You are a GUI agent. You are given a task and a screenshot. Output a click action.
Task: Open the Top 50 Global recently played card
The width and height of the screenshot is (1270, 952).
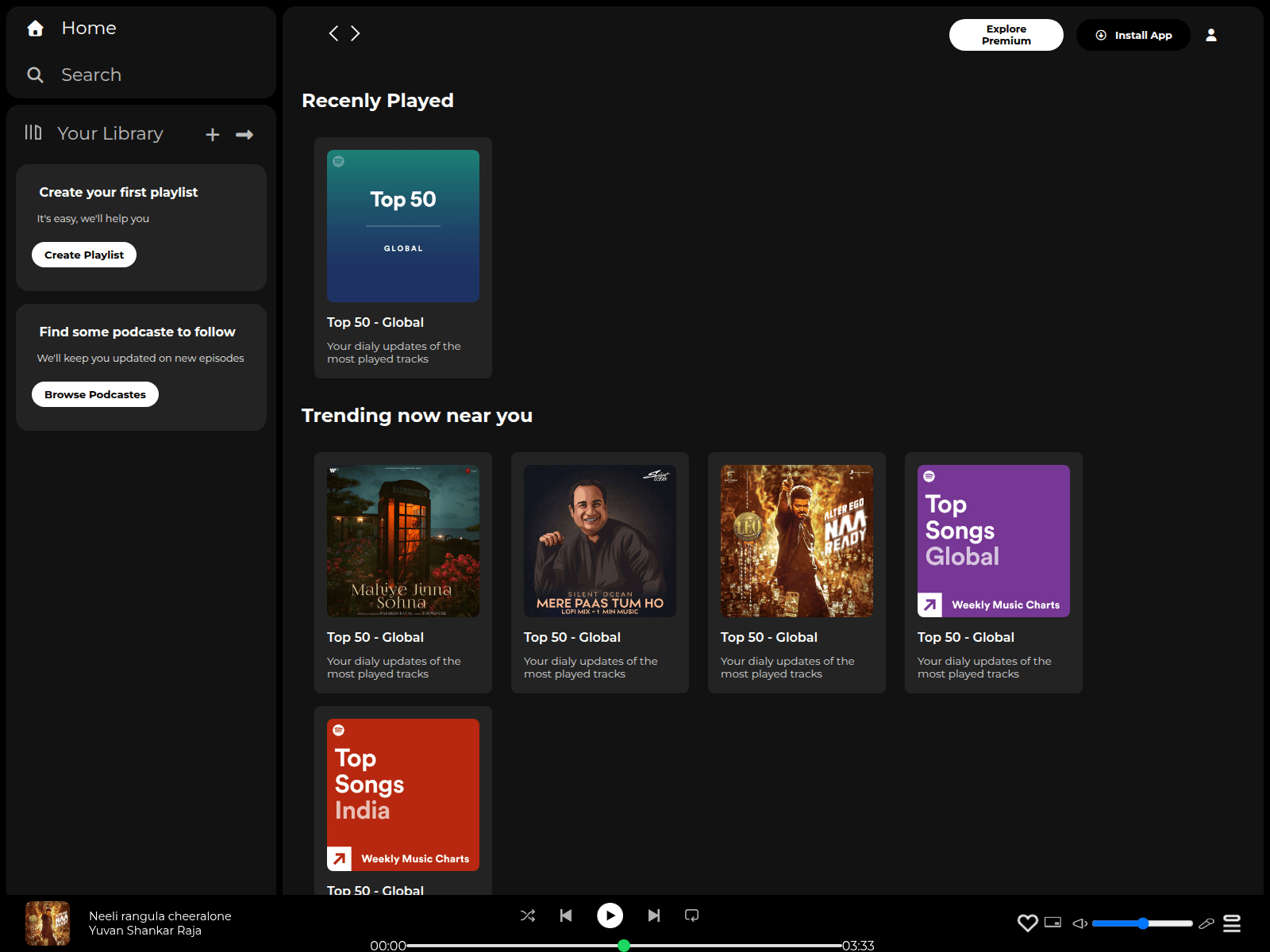[x=403, y=258]
